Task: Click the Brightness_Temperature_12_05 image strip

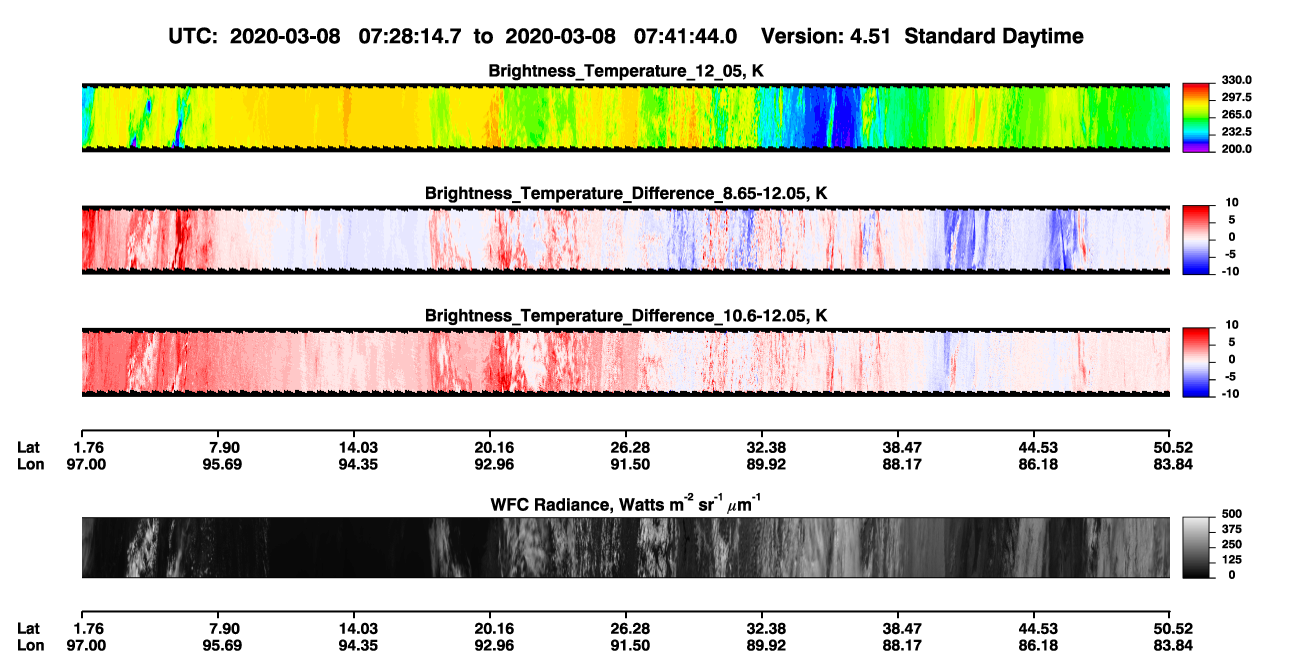Action: (x=626, y=118)
